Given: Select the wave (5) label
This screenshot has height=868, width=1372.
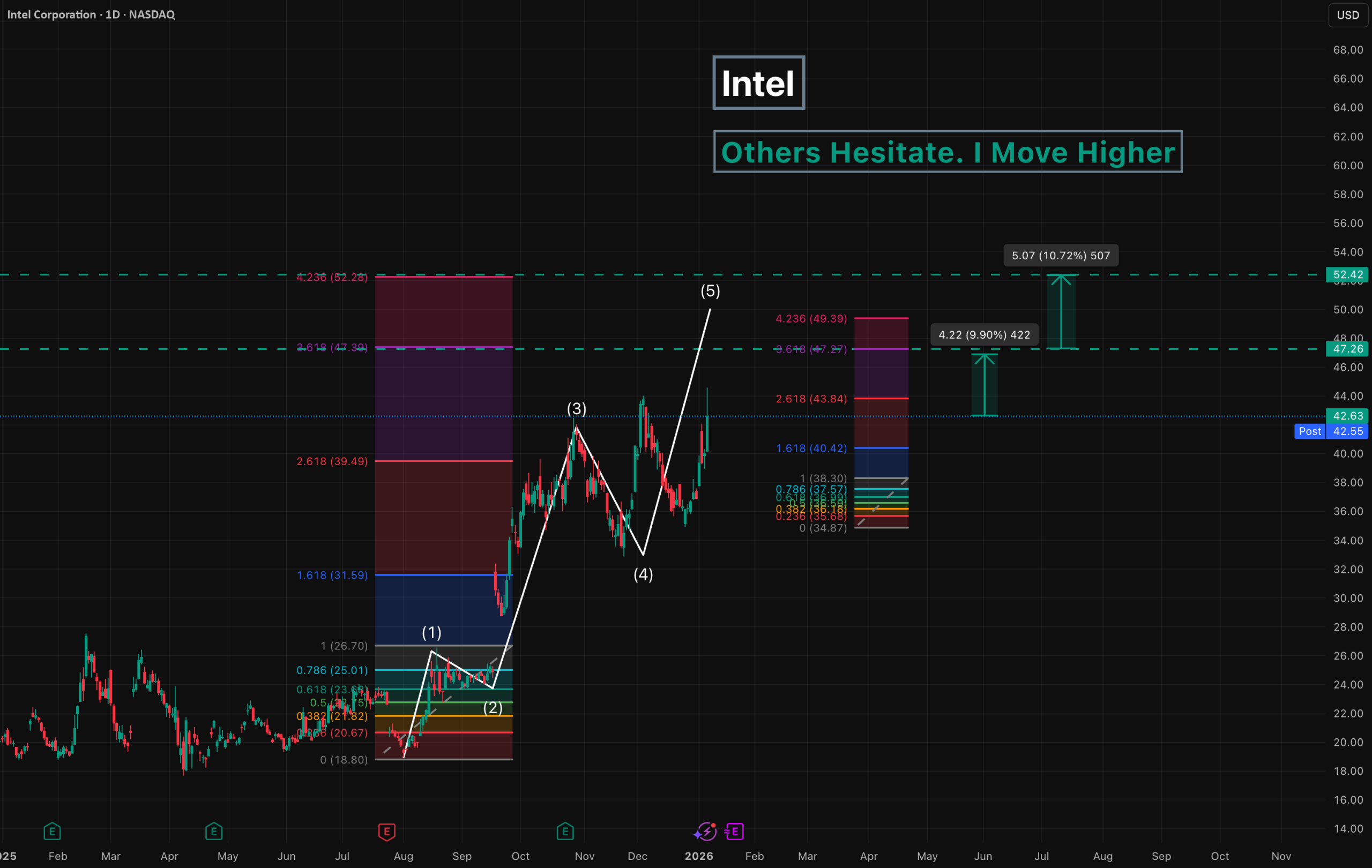Looking at the screenshot, I should point(710,291).
